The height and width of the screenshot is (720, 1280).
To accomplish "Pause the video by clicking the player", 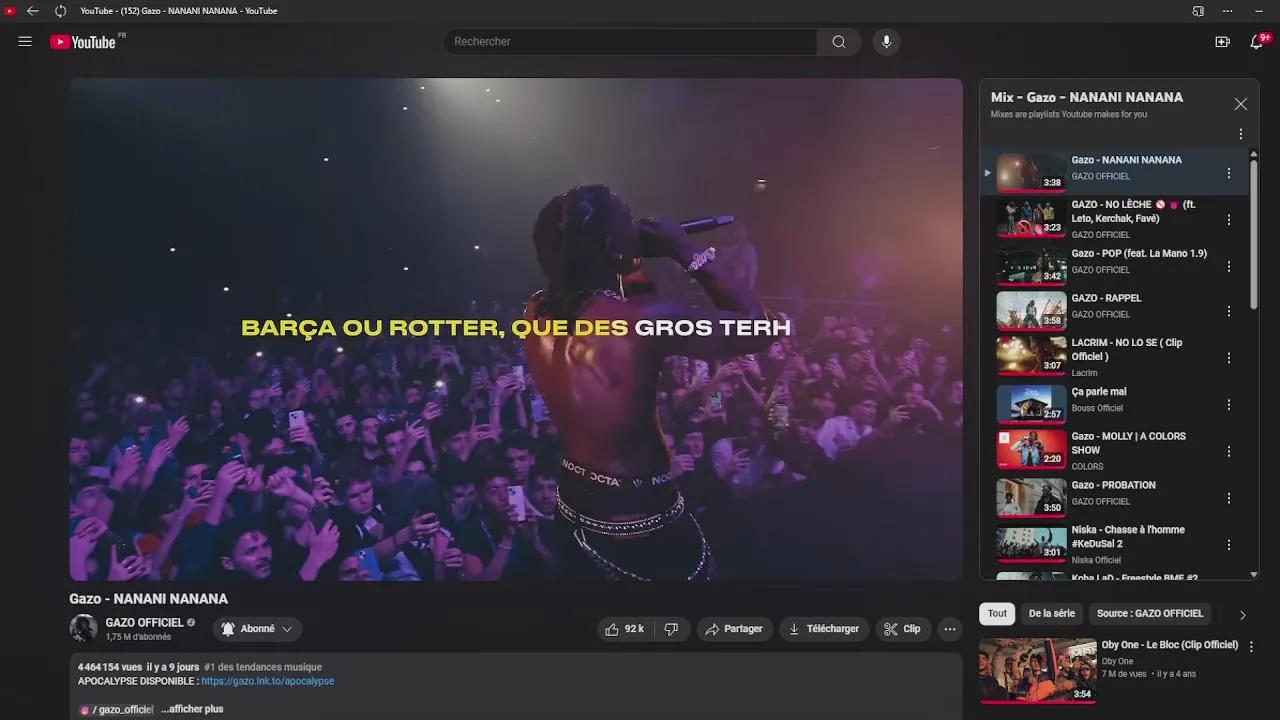I will (516, 329).
